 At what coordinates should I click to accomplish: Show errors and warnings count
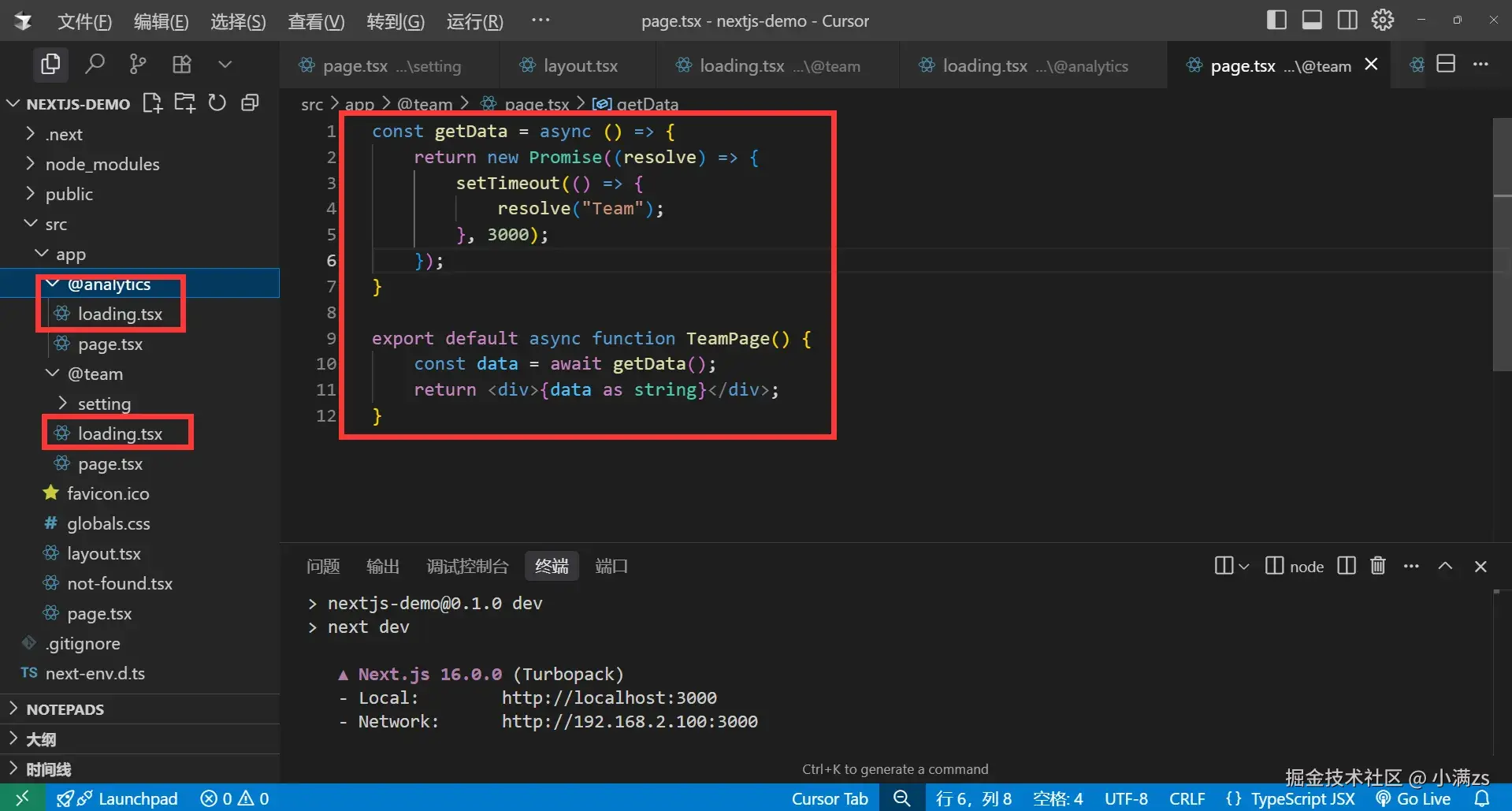tap(235, 798)
